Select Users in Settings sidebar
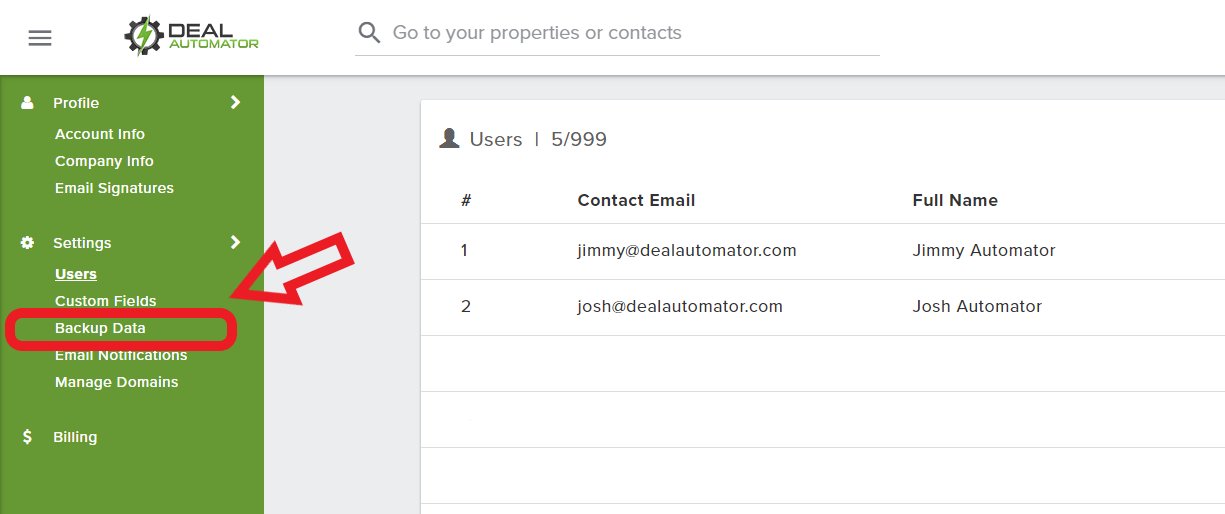 point(76,274)
